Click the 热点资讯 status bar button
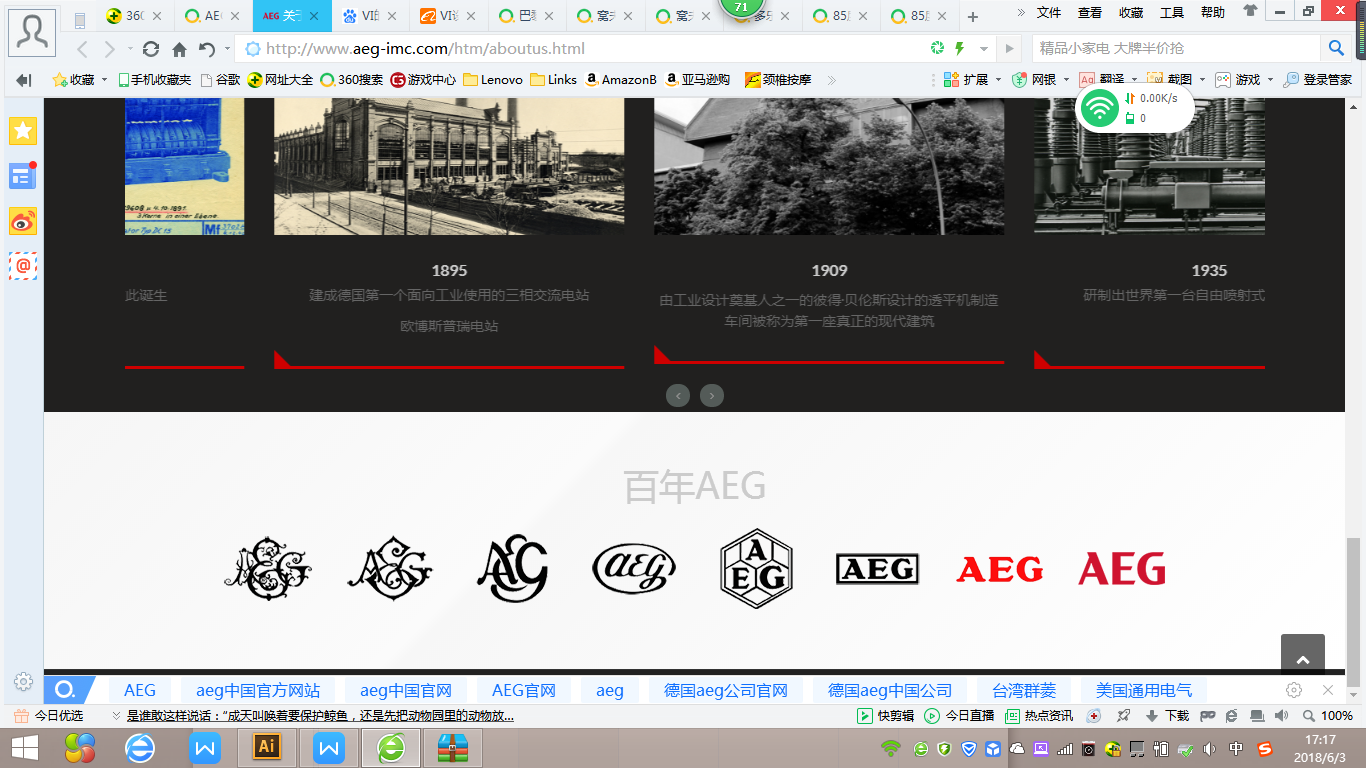Image resolution: width=1366 pixels, height=768 pixels. click(1039, 716)
